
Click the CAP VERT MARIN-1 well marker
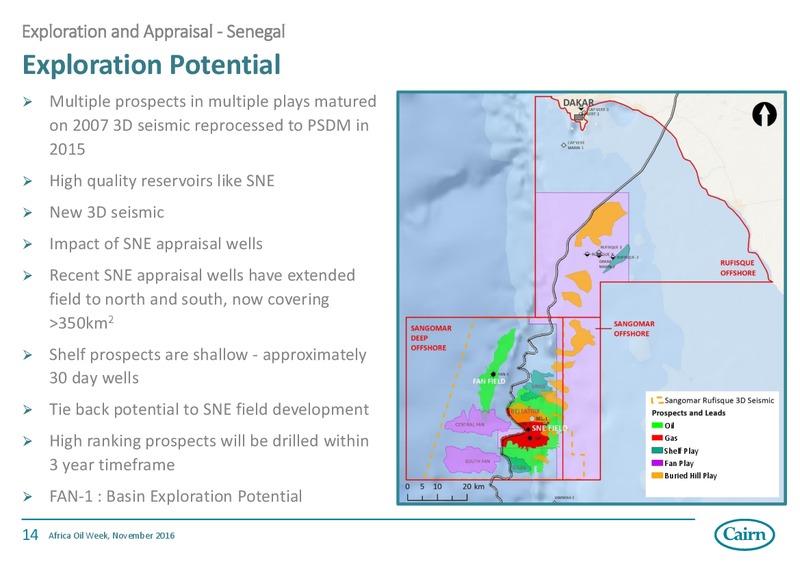[563, 145]
